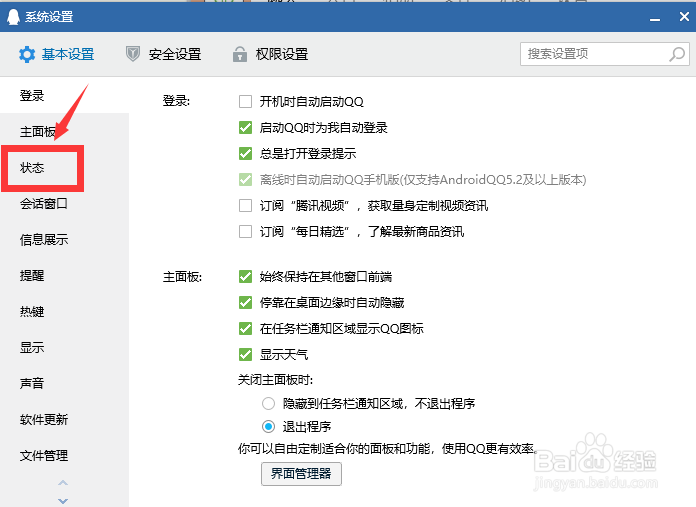Click the 登录: section heading

tap(176, 101)
